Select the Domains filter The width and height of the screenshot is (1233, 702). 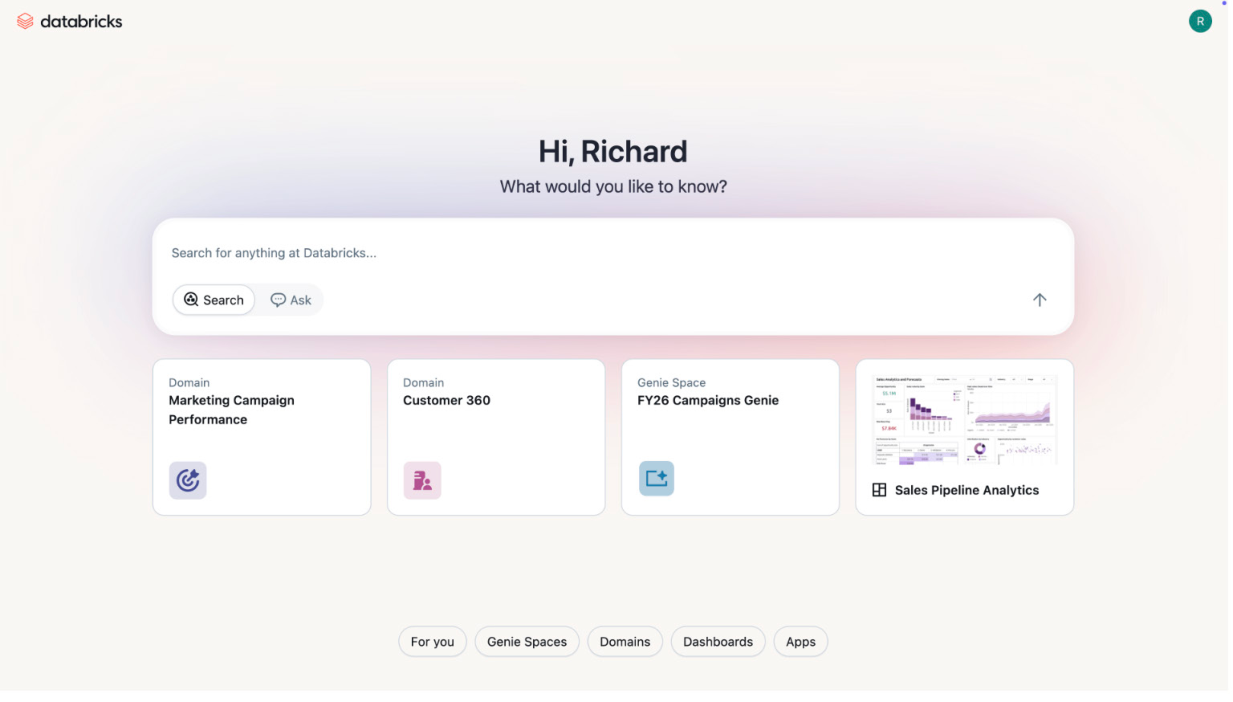pos(625,642)
